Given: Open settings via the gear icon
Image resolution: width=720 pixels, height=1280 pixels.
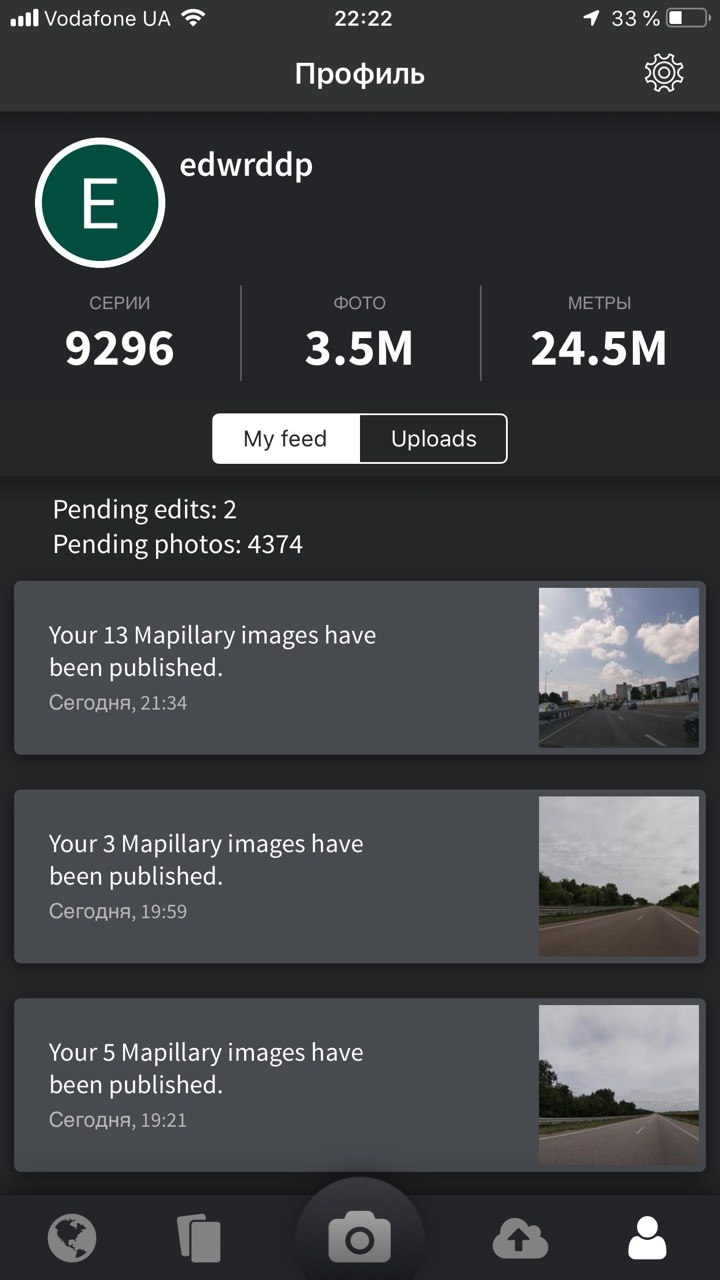Looking at the screenshot, I should click(x=664, y=73).
